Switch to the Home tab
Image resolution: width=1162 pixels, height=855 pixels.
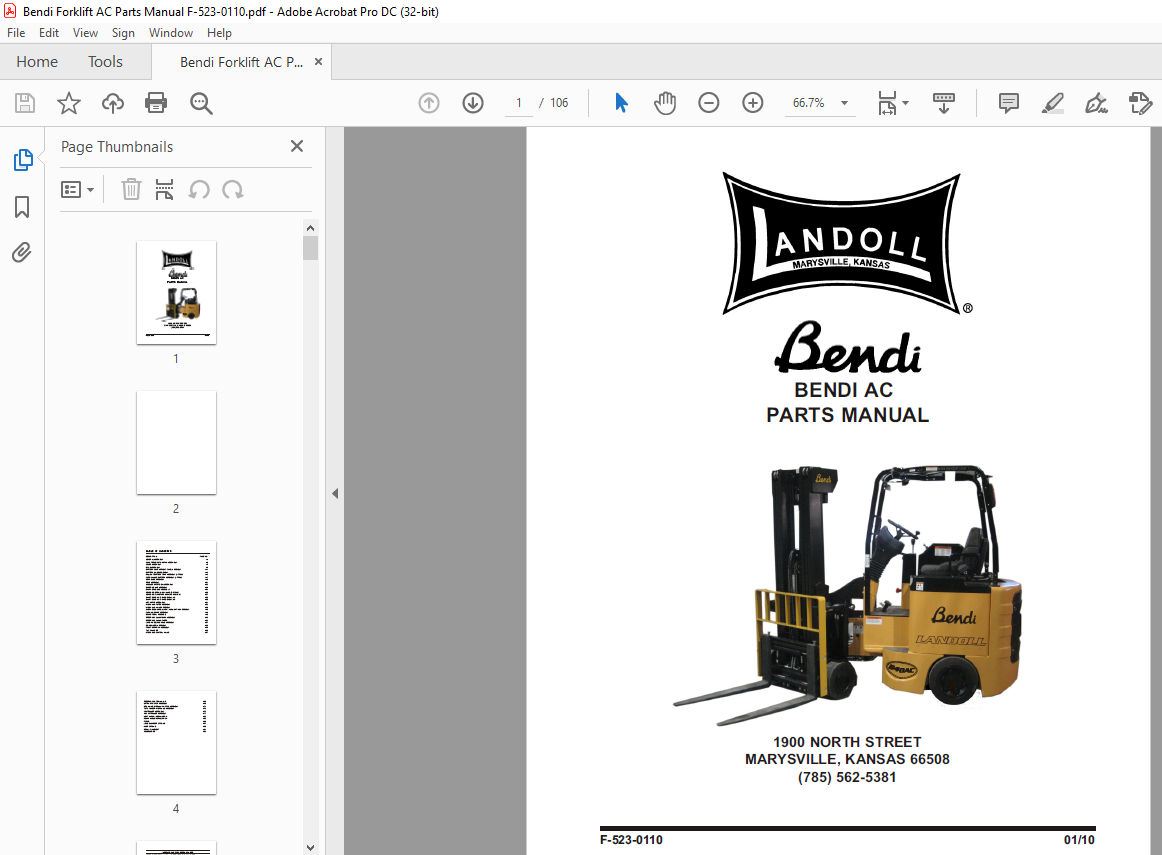[x=37, y=61]
